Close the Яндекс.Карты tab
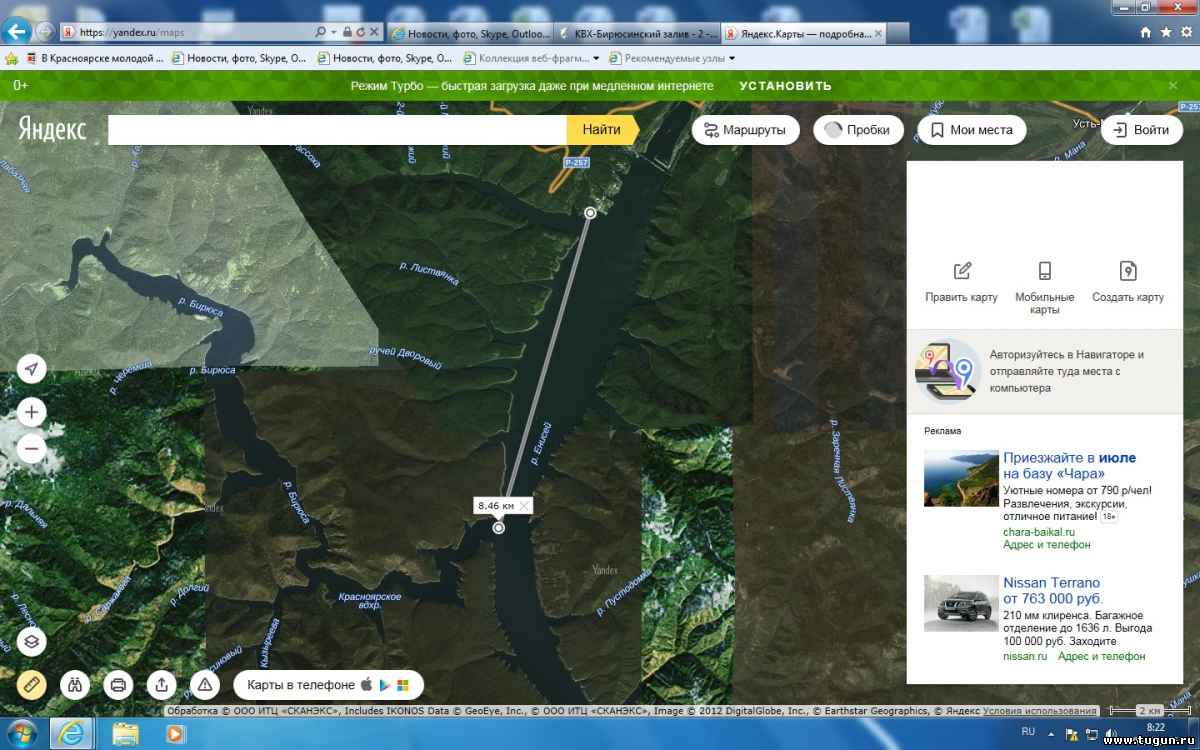The width and height of the screenshot is (1200, 750). click(x=878, y=33)
